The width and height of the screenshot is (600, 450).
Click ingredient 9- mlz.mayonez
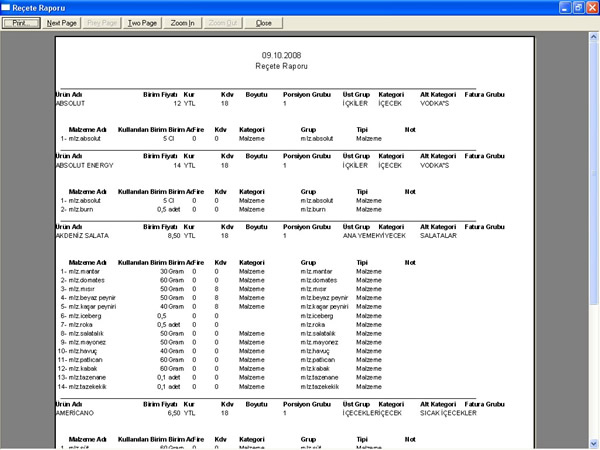(83, 342)
